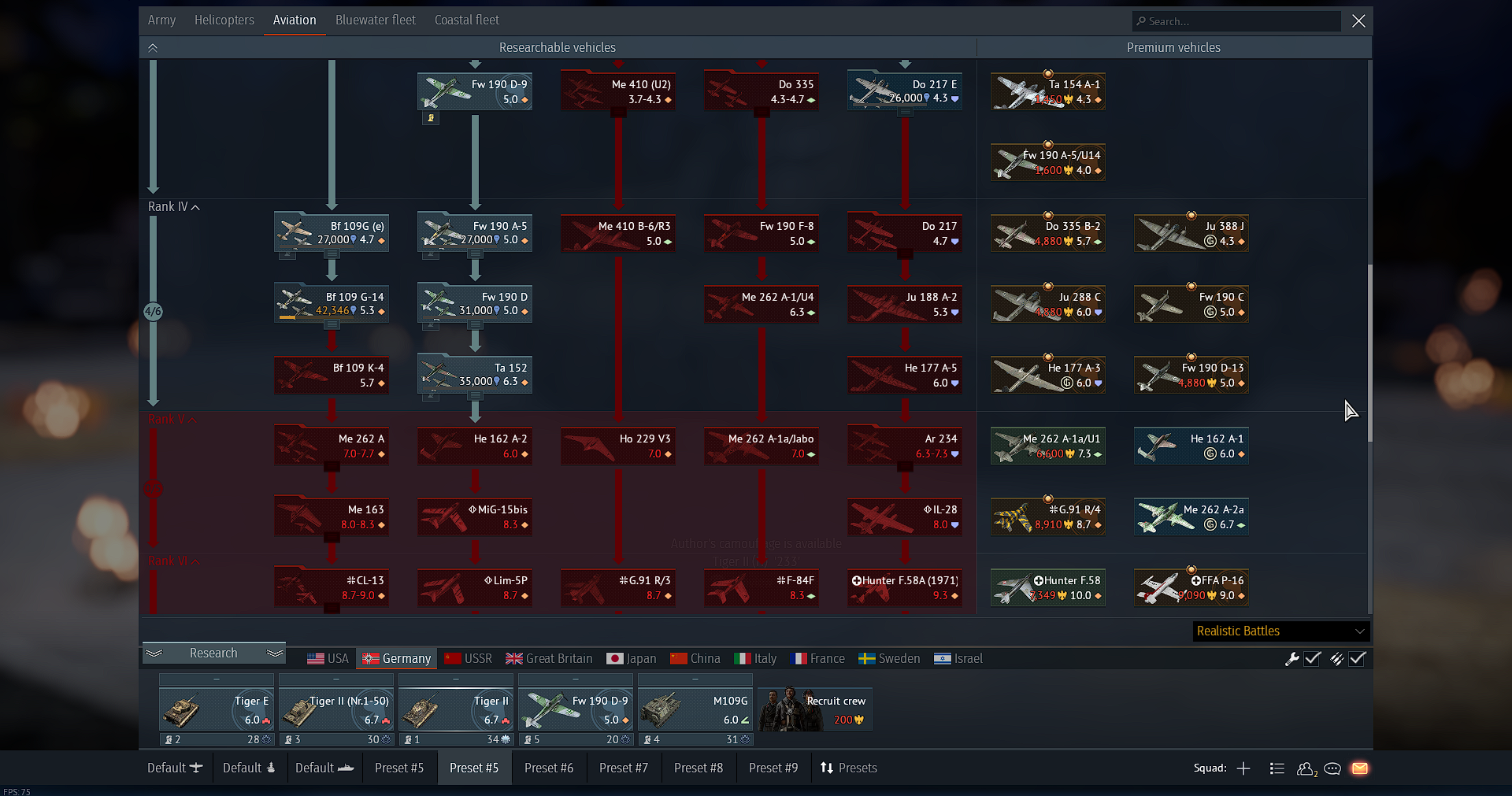Collapse the research tree with top-left chevron
The image size is (1512, 796).
(153, 48)
